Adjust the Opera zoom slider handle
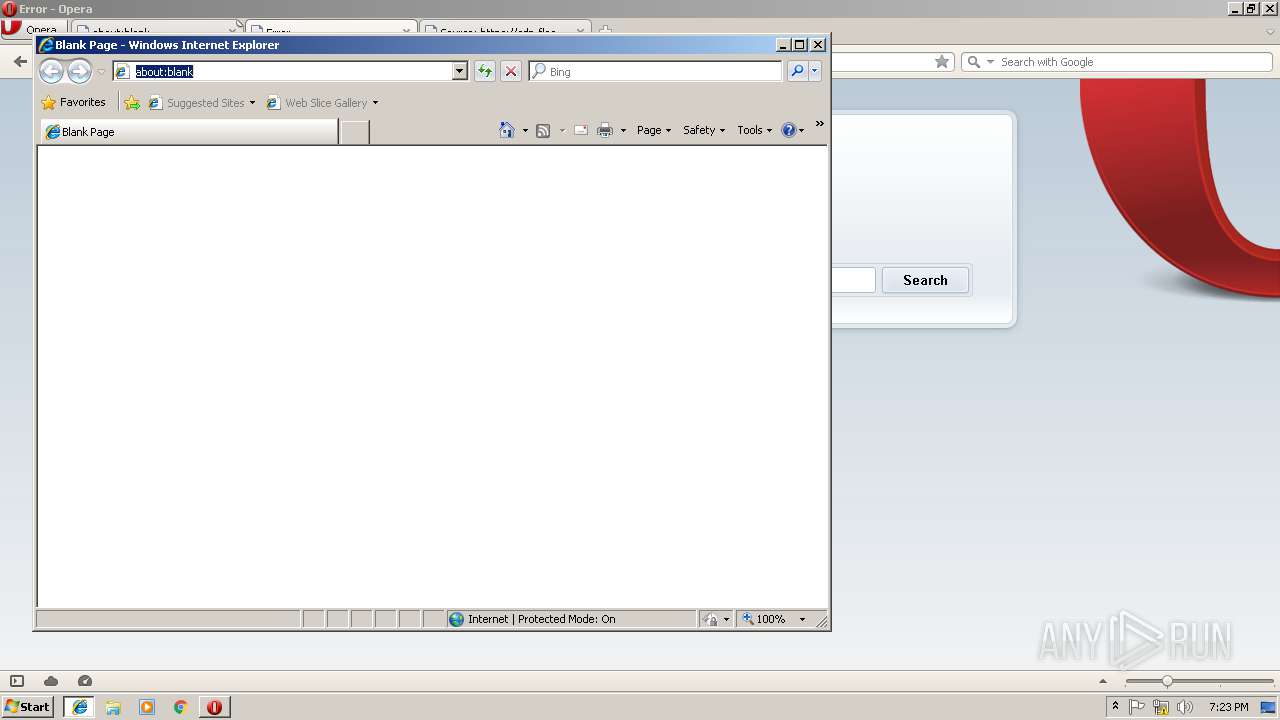This screenshot has height=720, width=1280. [1167, 681]
